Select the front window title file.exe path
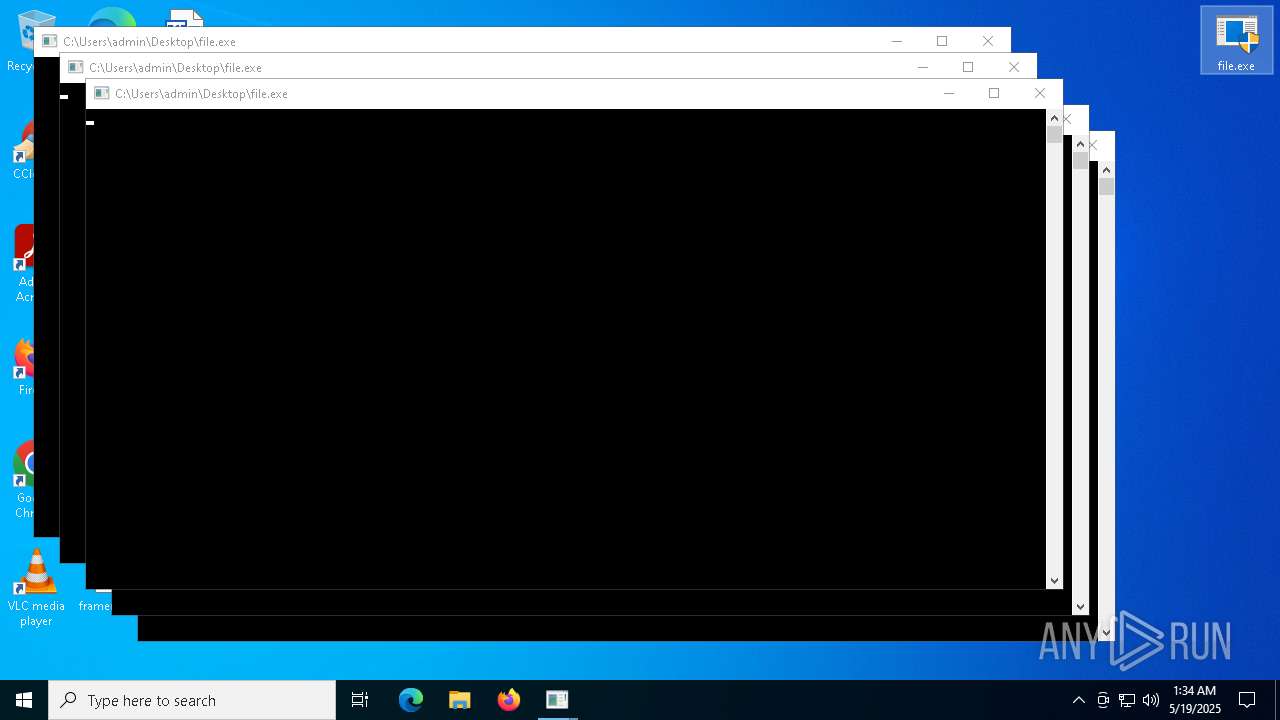 point(201,93)
